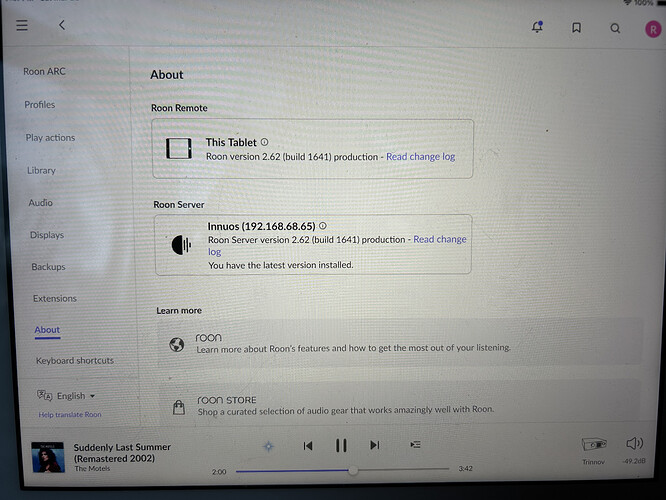
Task: Open the Trinnov zone selector
Action: click(594, 449)
